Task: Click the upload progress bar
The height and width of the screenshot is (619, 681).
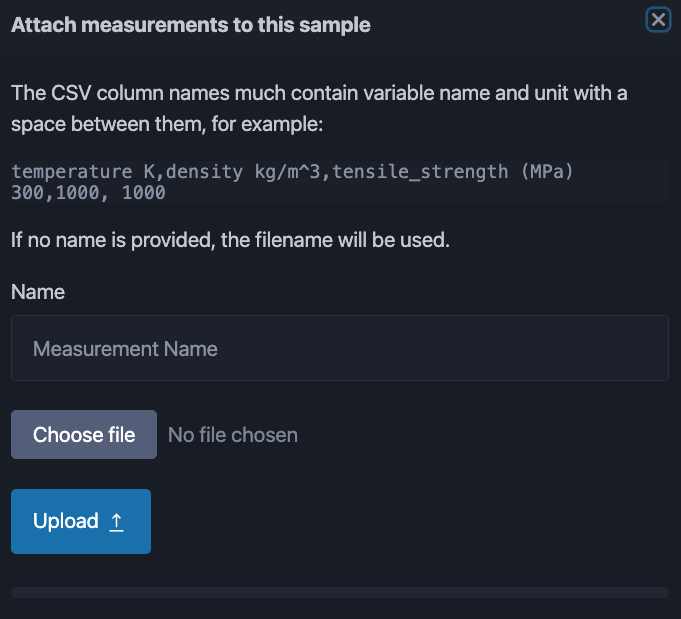Action: click(x=339, y=592)
